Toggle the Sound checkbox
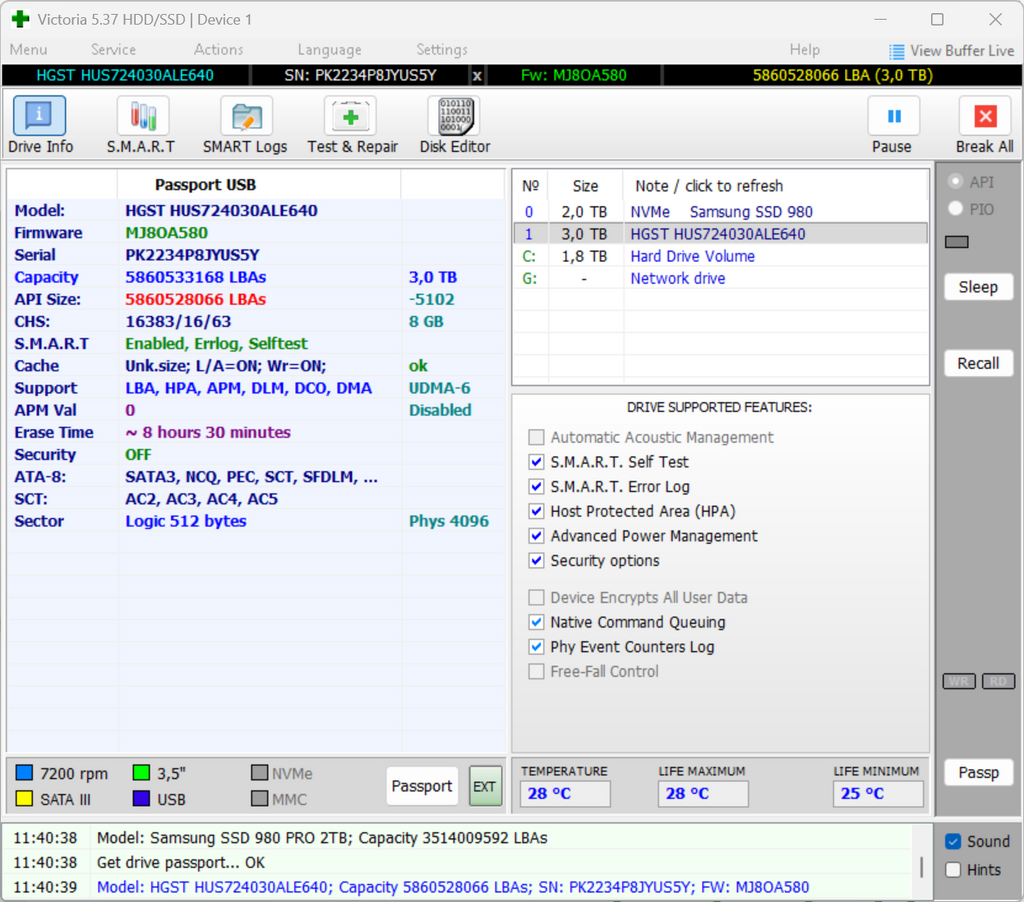The width and height of the screenshot is (1024, 902). [x=953, y=841]
